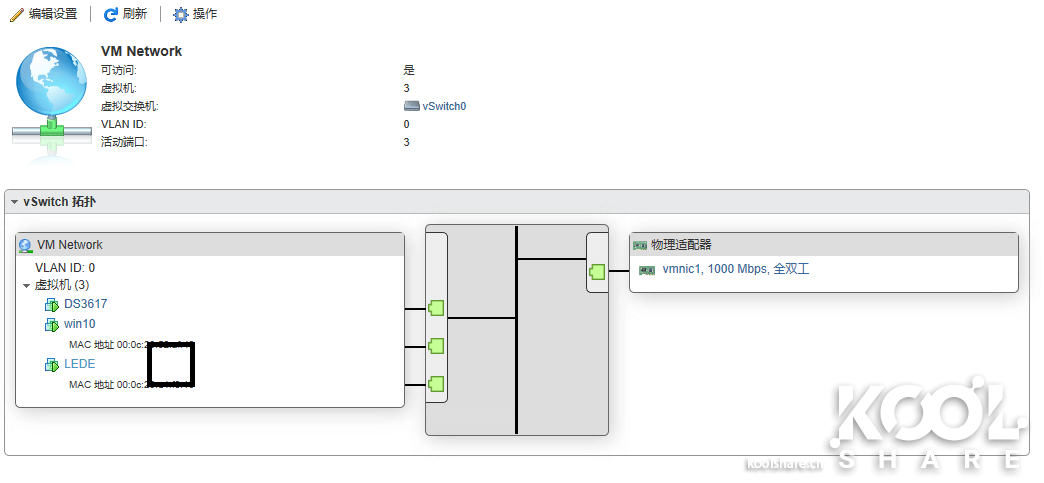Click the LEDE virtual machine icon

tap(52, 365)
